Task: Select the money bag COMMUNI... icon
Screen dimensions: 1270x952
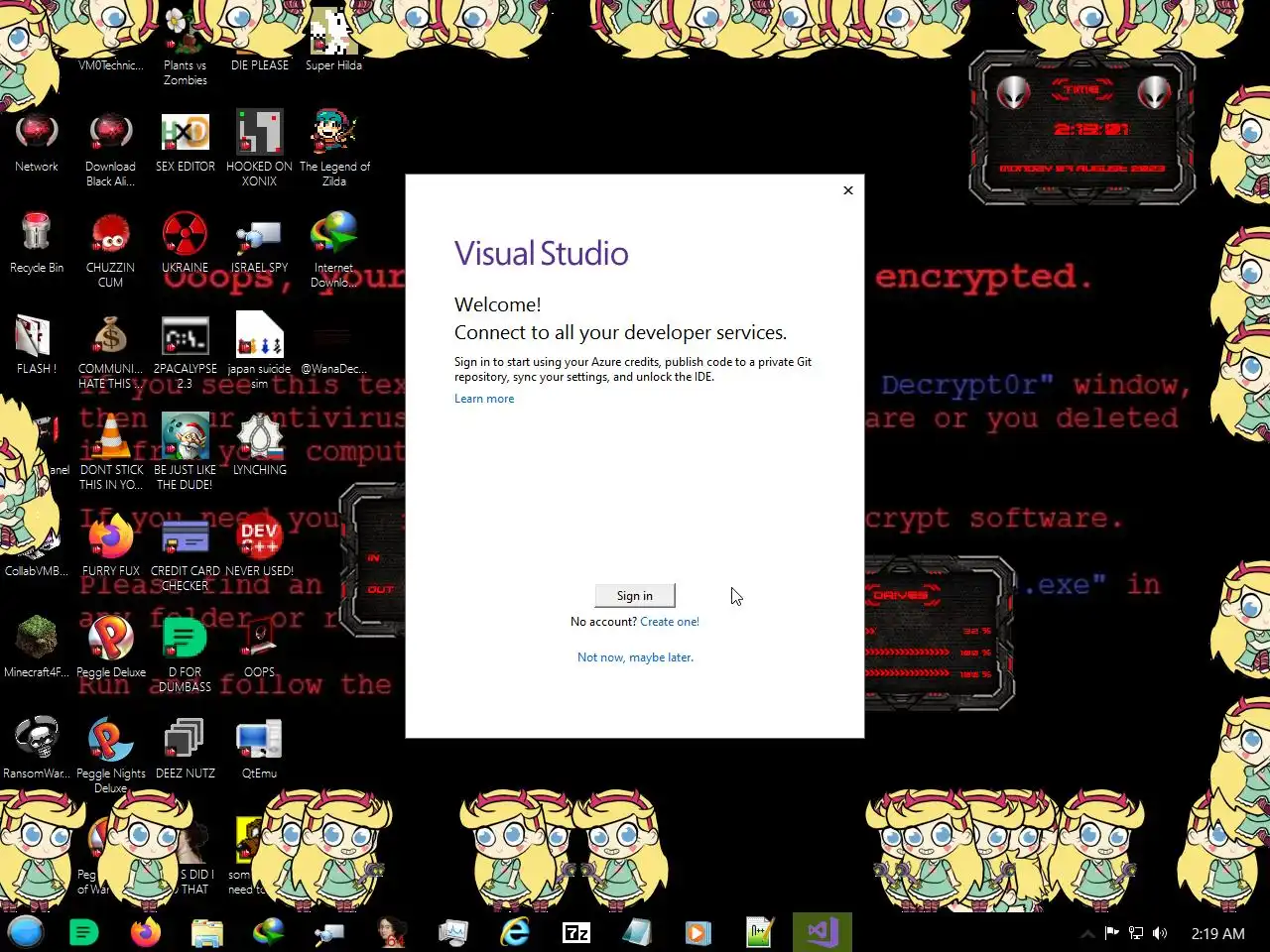Action: tap(110, 351)
